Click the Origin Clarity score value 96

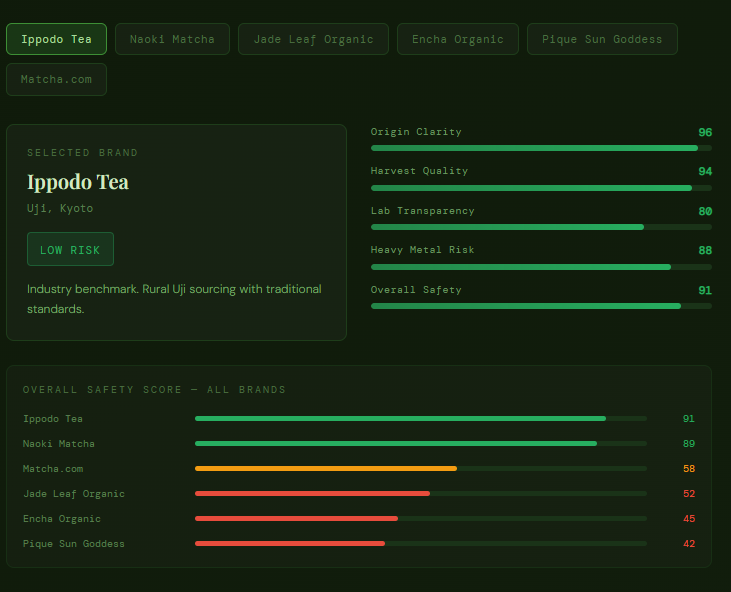point(704,132)
